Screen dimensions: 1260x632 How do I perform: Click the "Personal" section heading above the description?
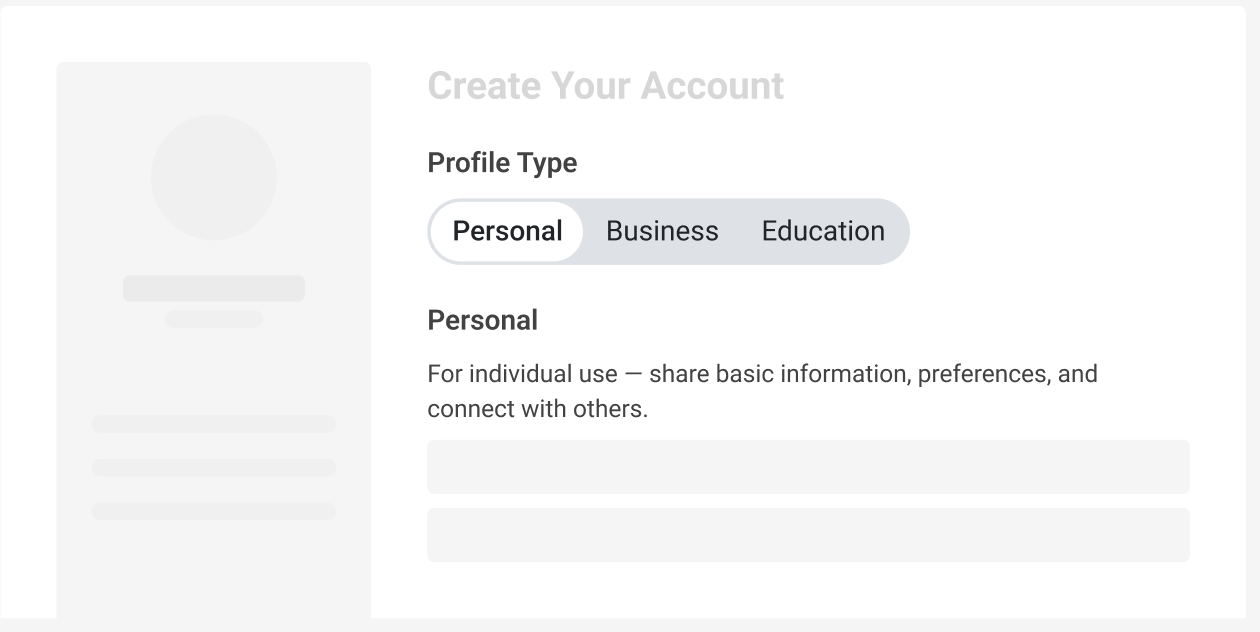pyautogui.click(x=482, y=320)
